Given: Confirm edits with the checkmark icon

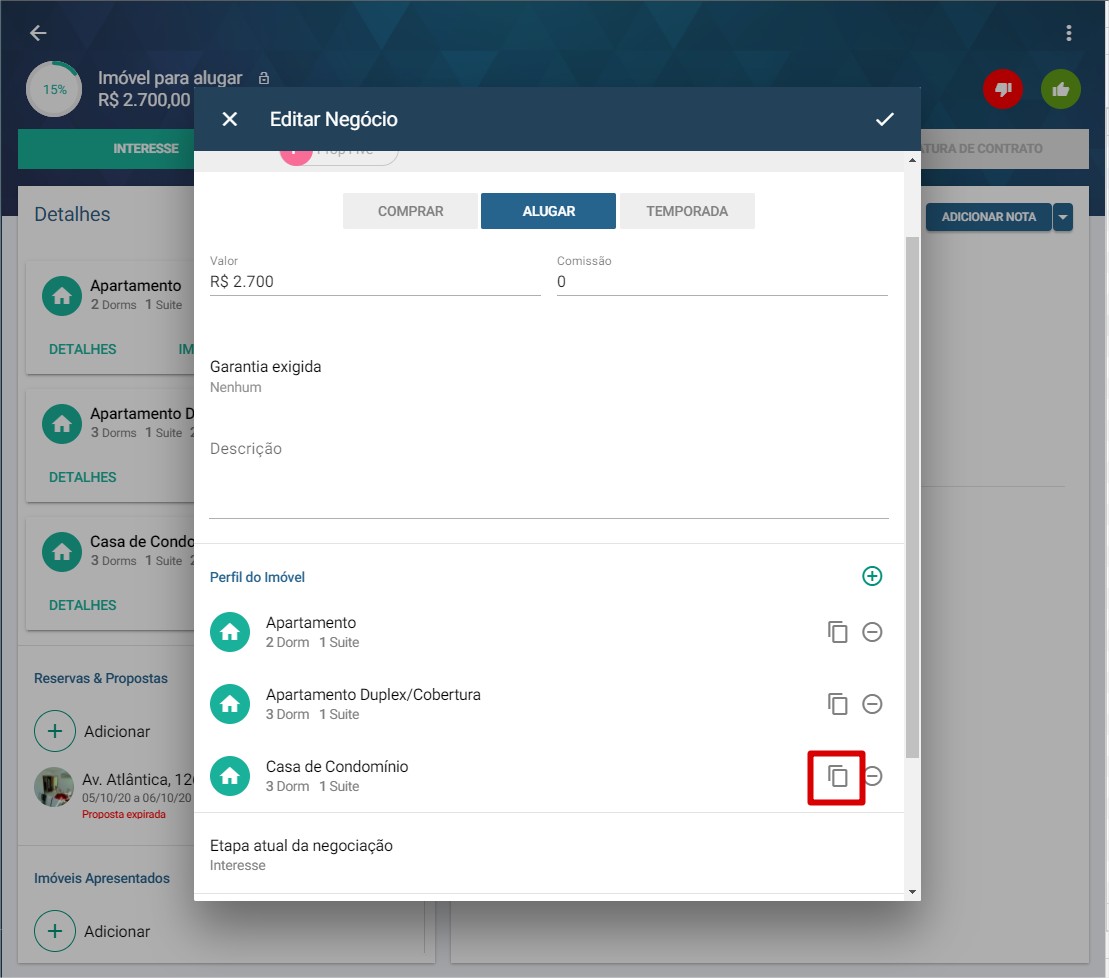Looking at the screenshot, I should coord(885,119).
